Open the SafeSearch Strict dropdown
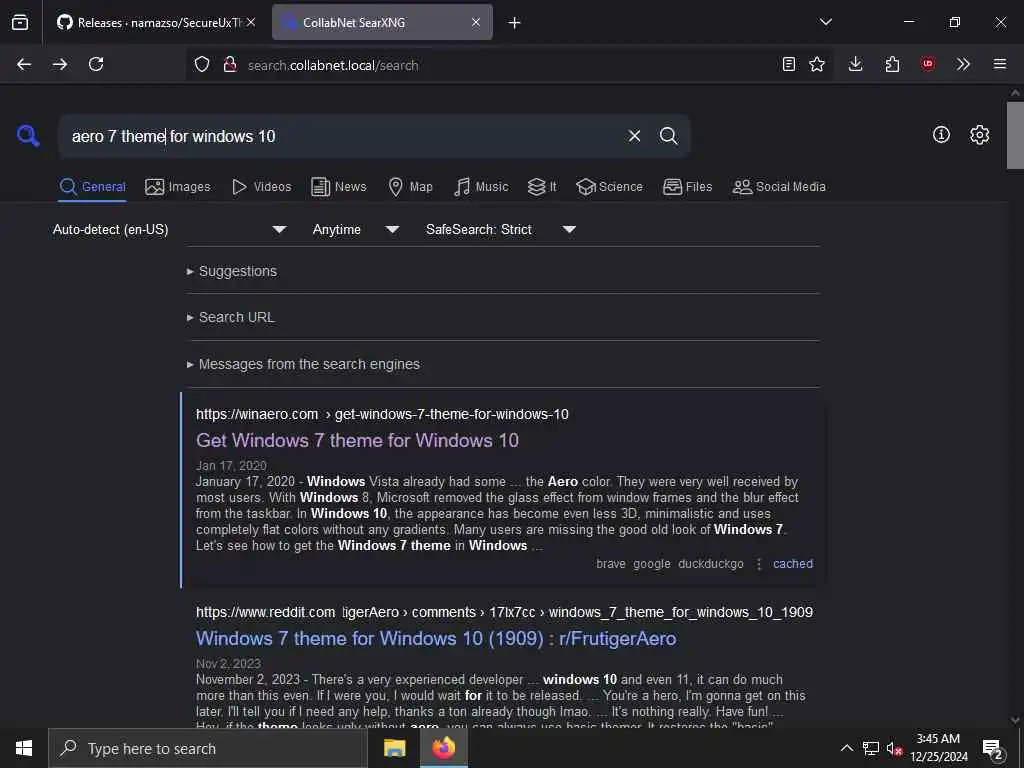Image resolution: width=1024 pixels, height=768 pixels. [x=500, y=229]
